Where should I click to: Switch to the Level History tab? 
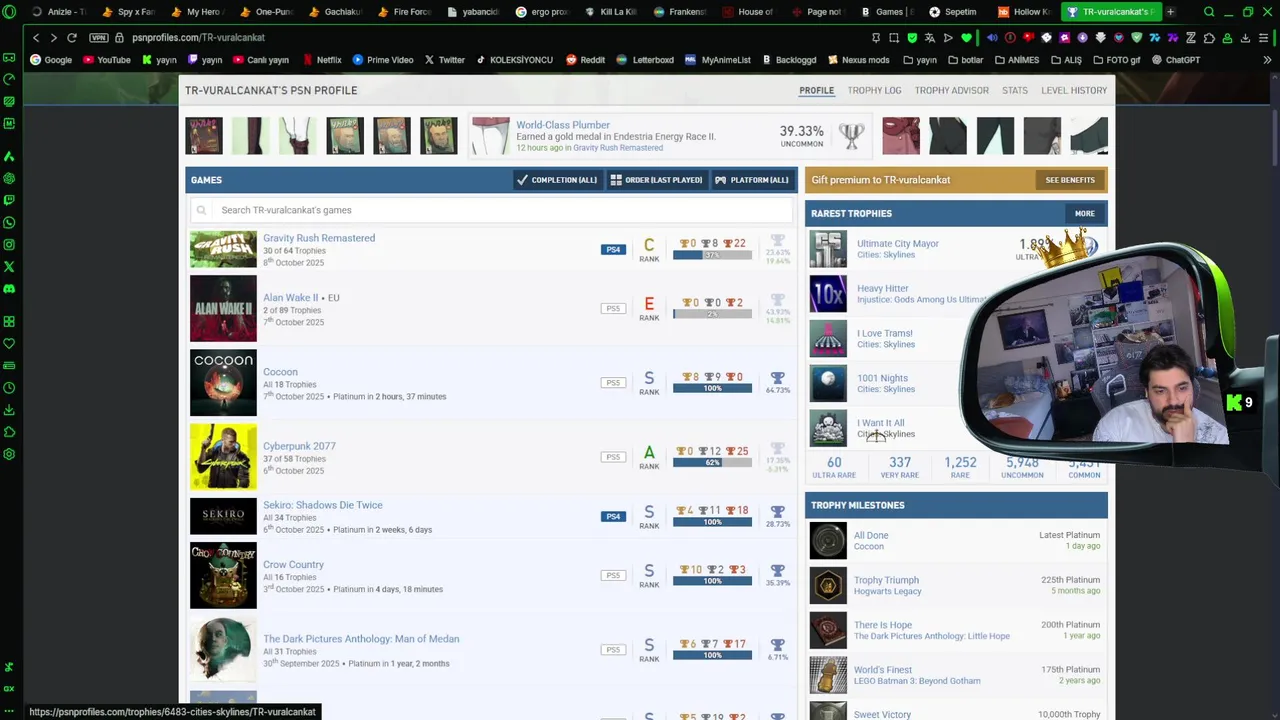1074,90
